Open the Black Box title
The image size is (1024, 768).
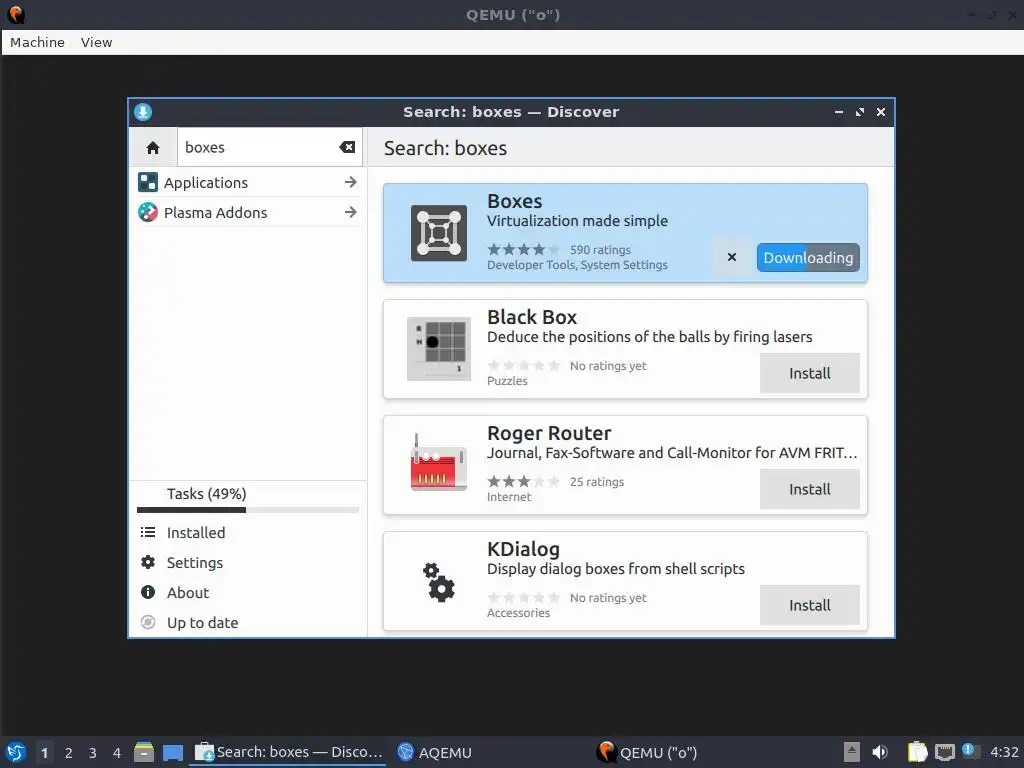[x=532, y=317]
